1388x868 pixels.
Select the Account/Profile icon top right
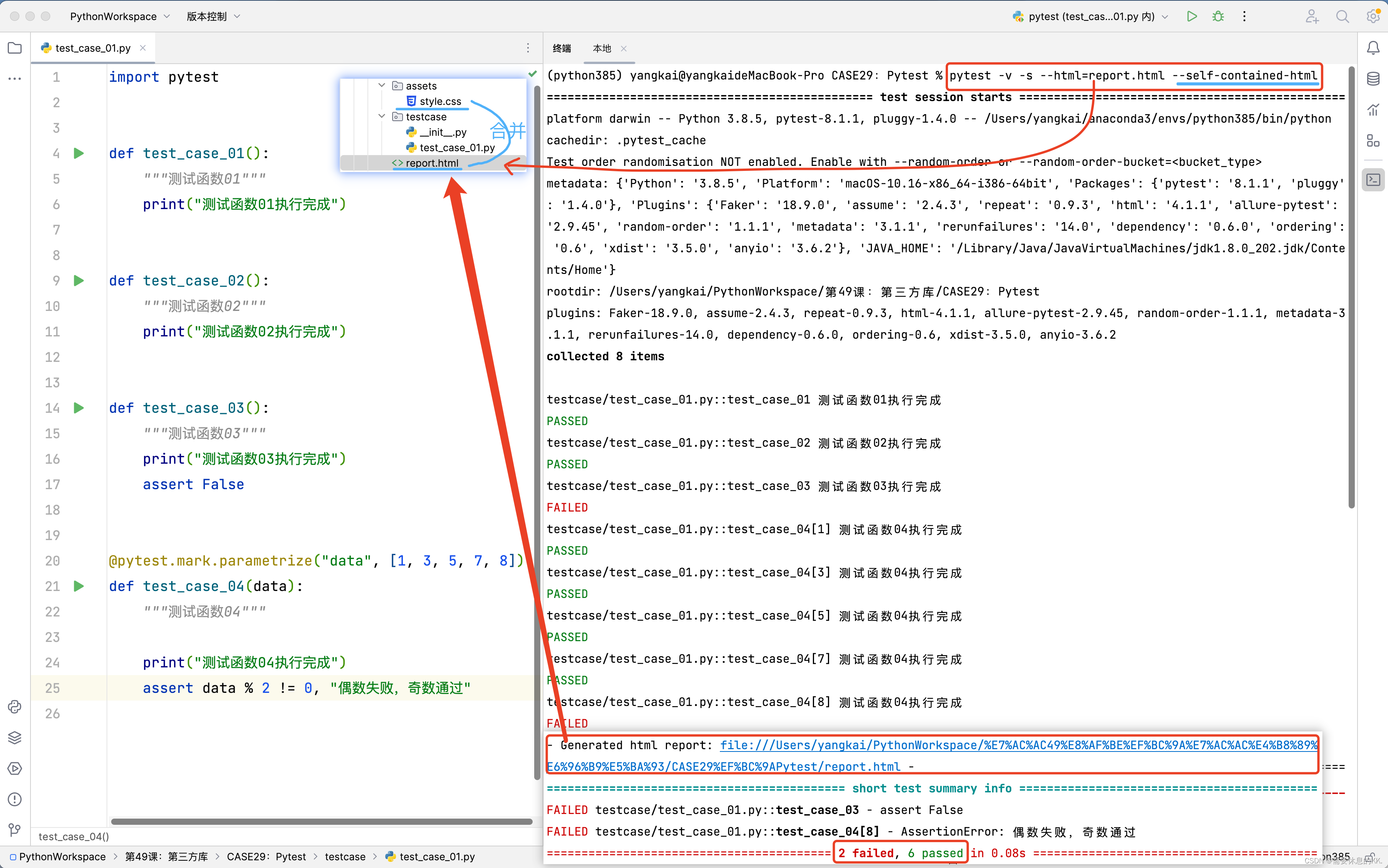[1312, 15]
